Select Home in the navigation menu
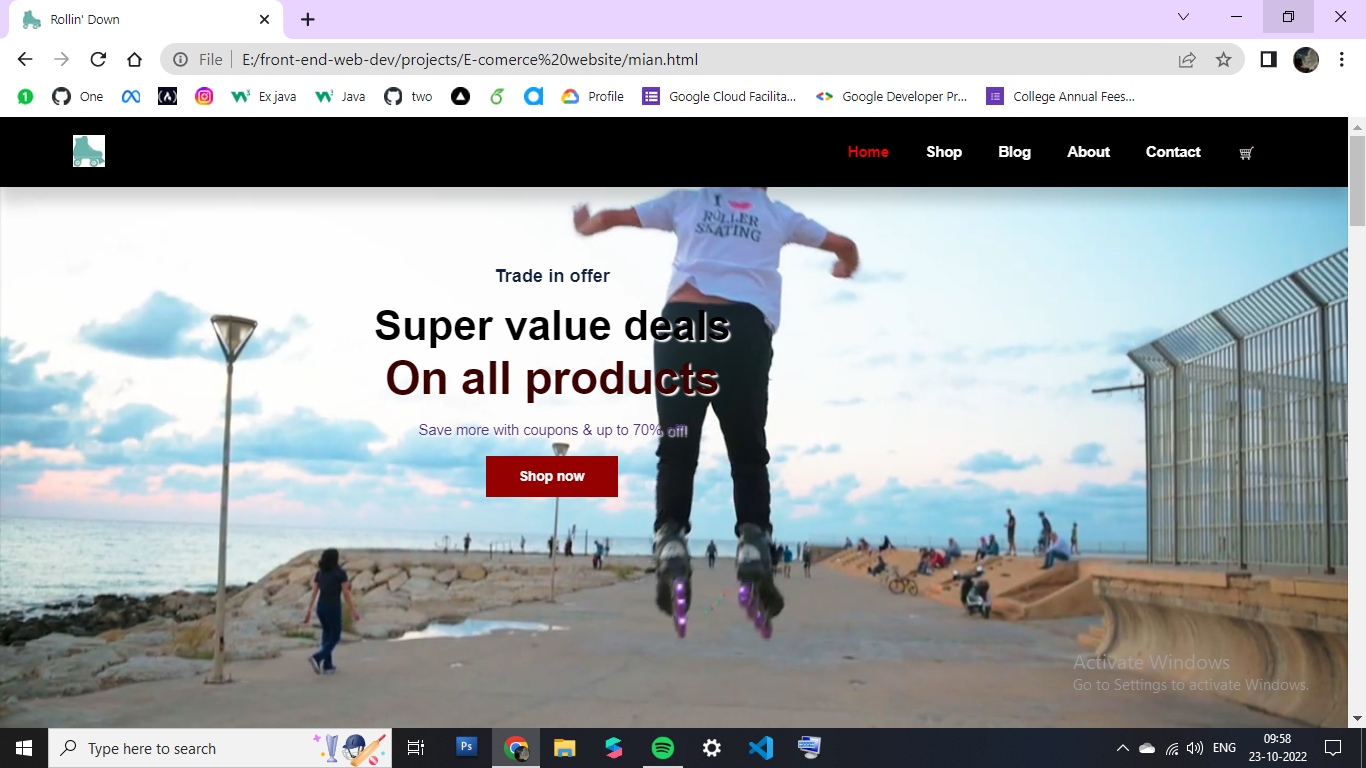1366x768 pixels. coord(867,152)
